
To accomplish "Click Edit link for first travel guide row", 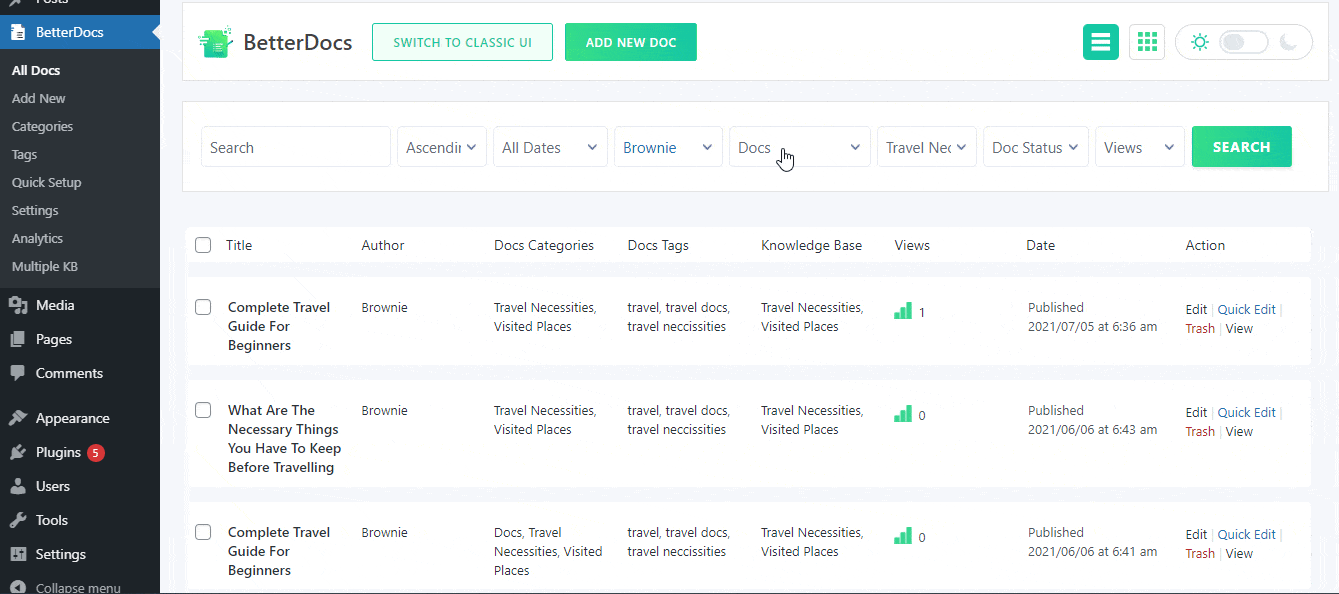I will tap(1196, 309).
